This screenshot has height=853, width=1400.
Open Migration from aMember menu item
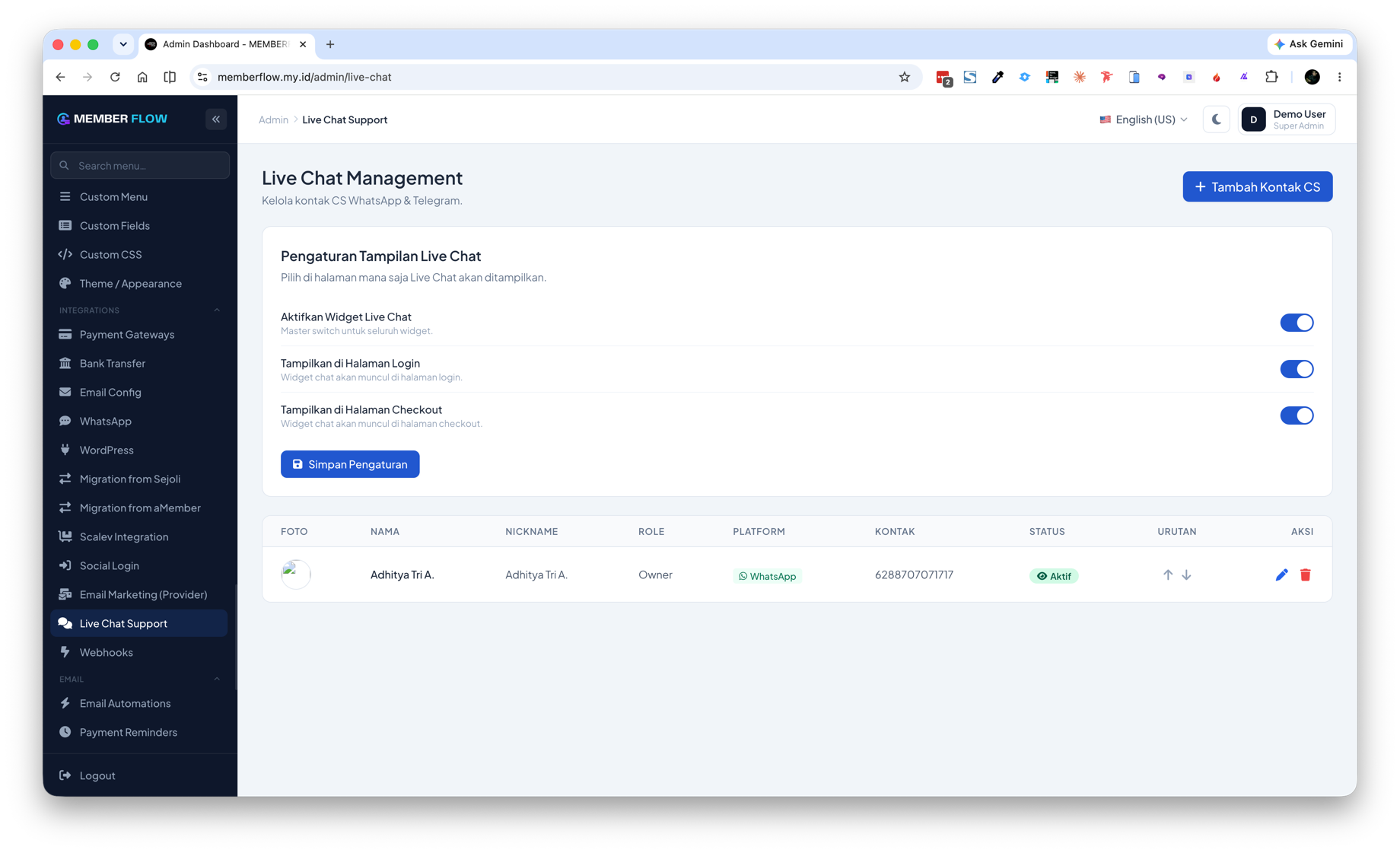139,508
